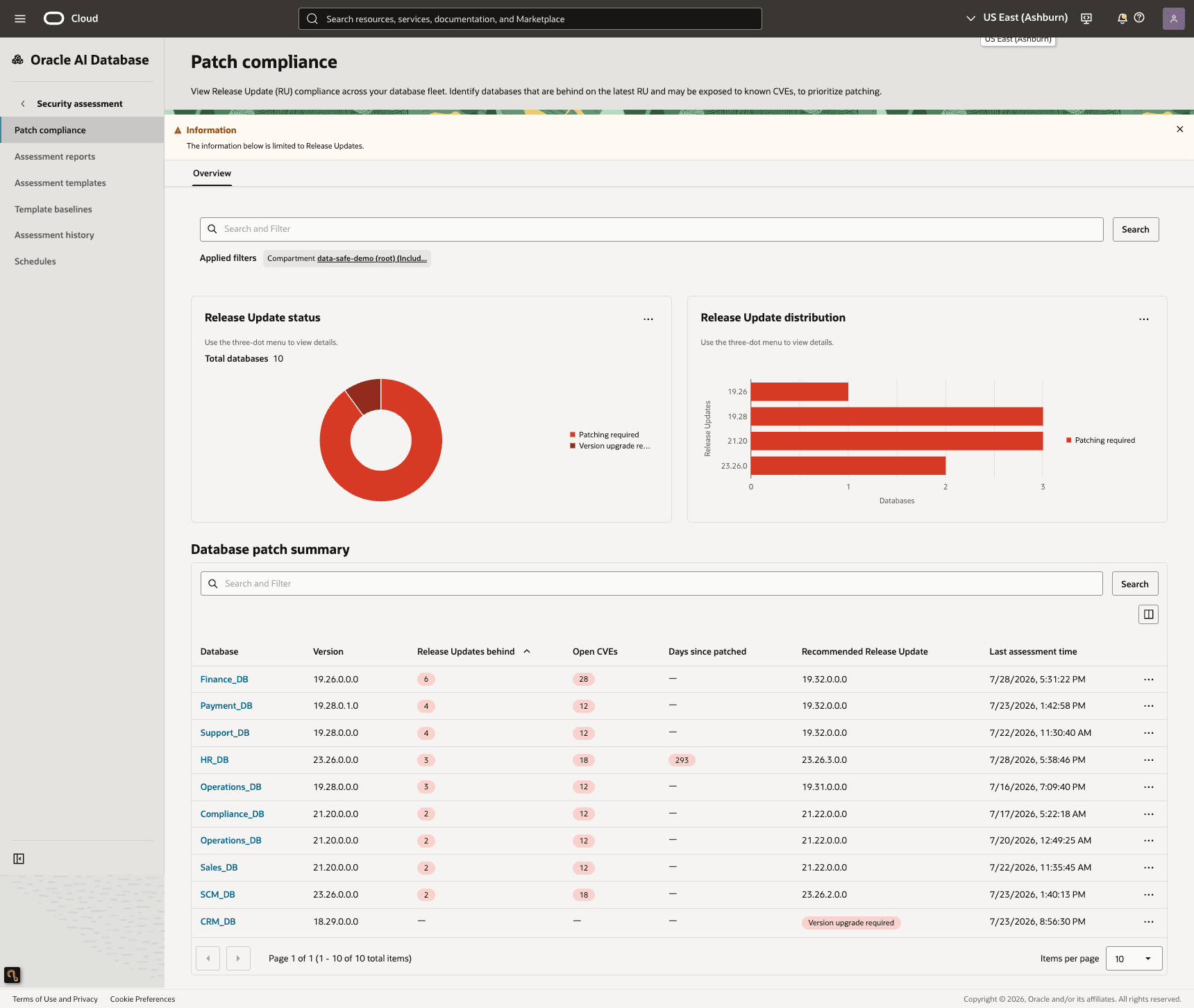Open actions menu for Sales_DB row
This screenshot has width=1194, height=1008.
[x=1148, y=868]
